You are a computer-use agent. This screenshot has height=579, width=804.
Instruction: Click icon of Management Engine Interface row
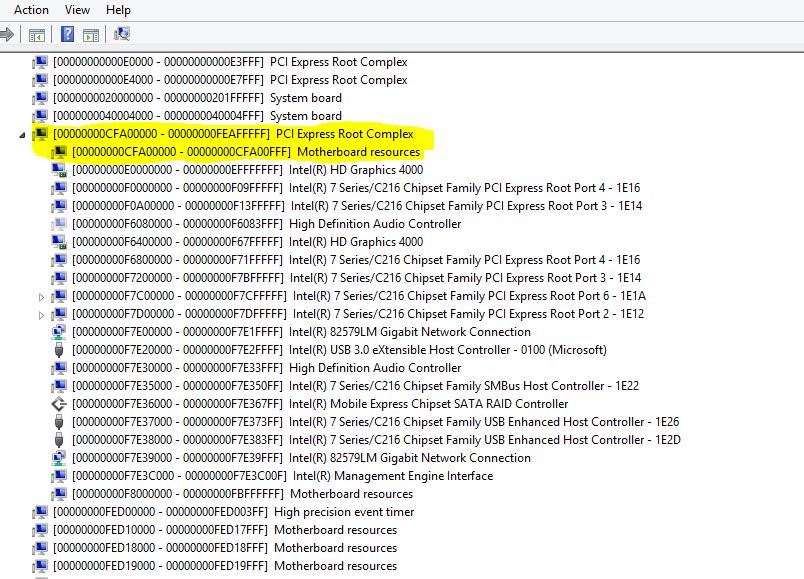tap(59, 476)
